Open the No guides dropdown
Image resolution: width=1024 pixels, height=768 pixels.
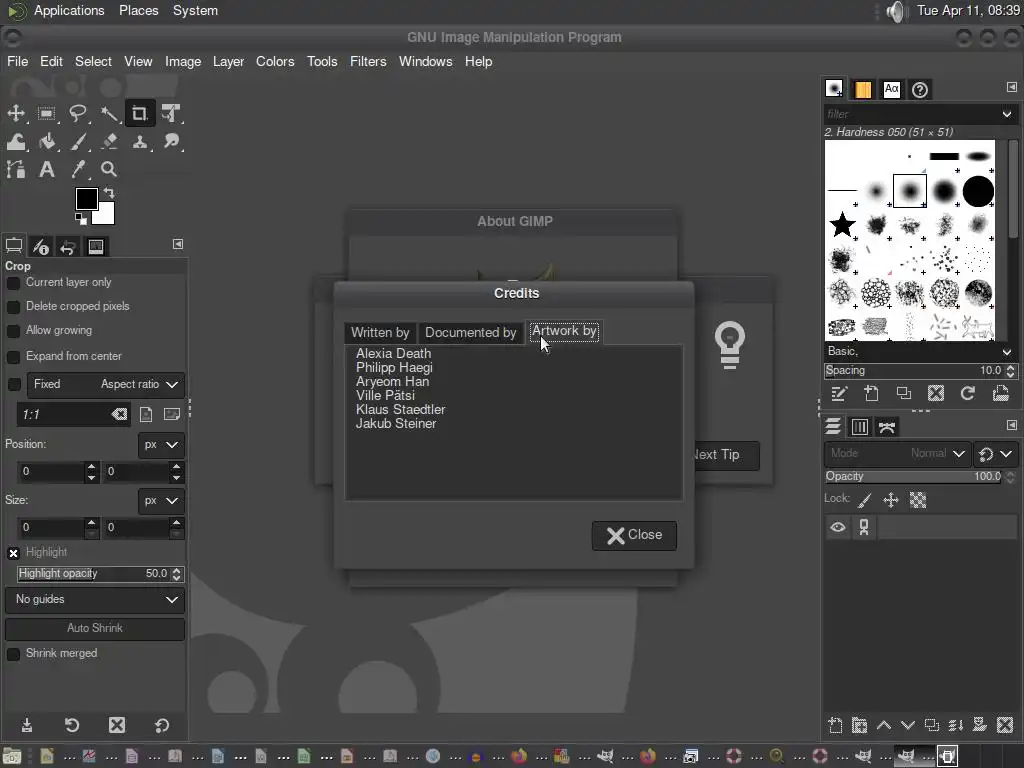click(x=95, y=600)
